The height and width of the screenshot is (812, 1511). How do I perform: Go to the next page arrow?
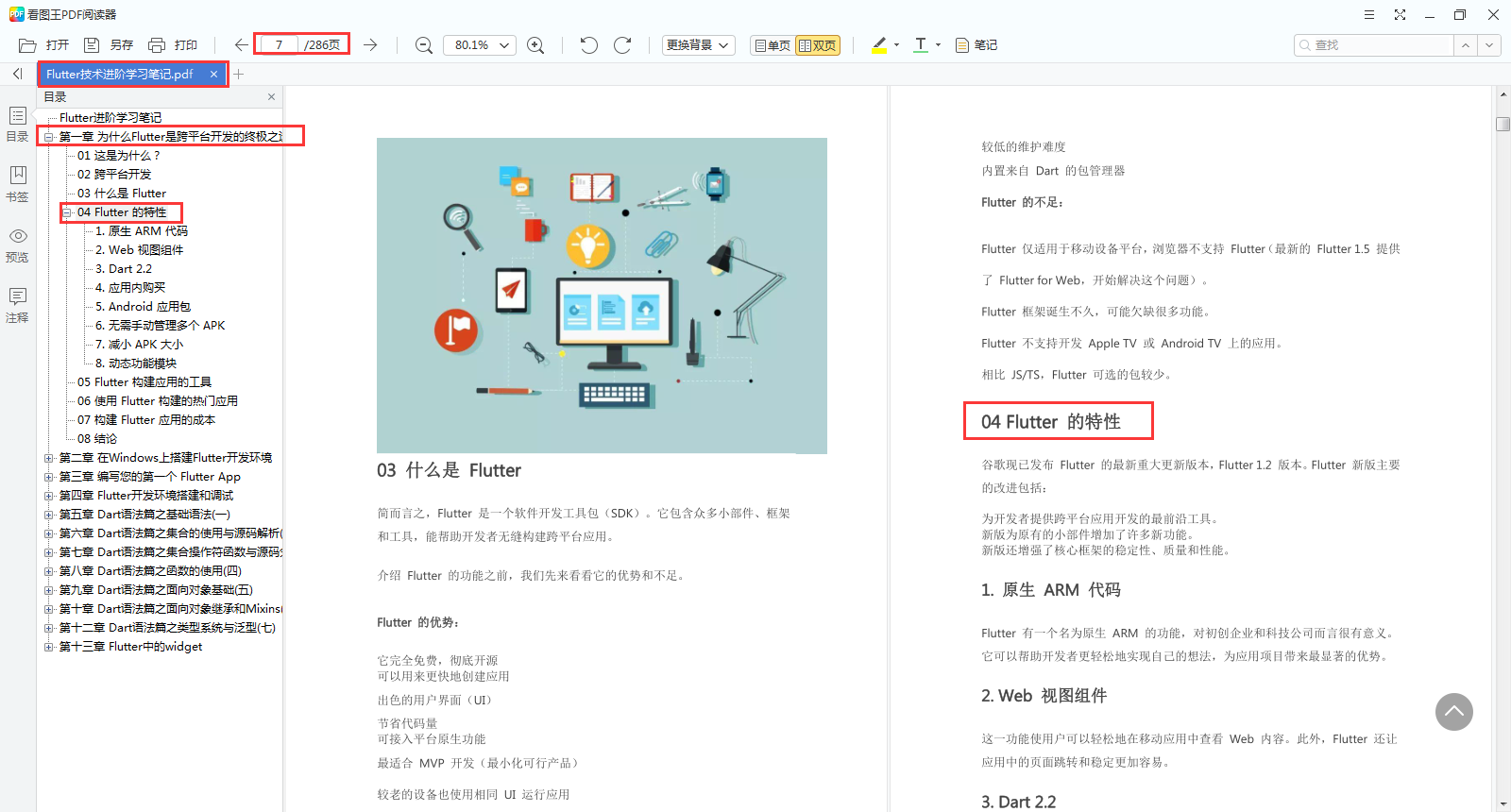click(370, 45)
